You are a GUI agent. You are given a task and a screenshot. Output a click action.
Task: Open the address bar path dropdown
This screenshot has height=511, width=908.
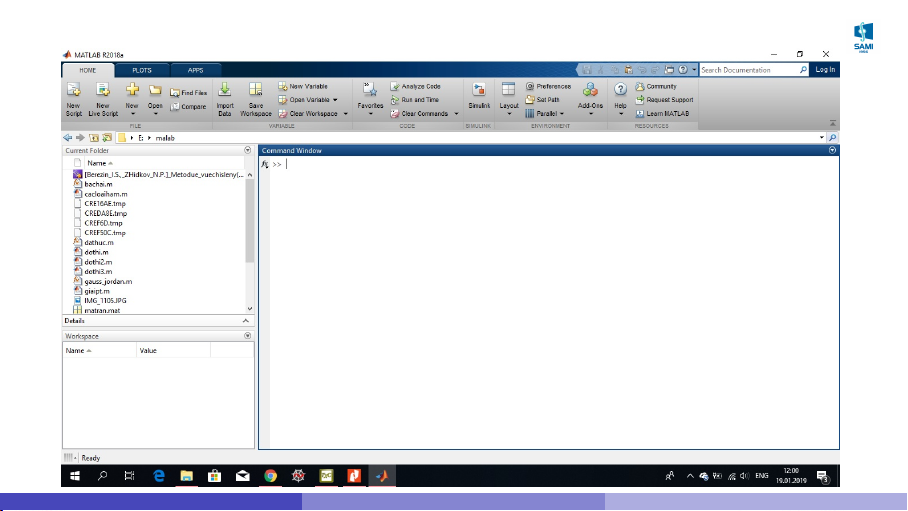point(822,138)
